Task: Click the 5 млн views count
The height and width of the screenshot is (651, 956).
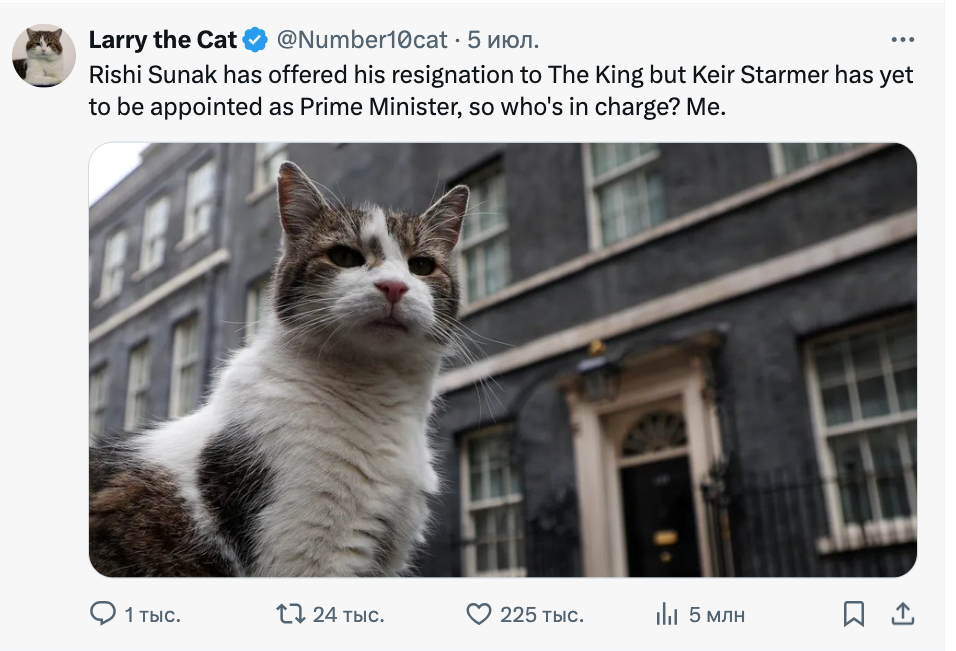Action: (x=716, y=614)
